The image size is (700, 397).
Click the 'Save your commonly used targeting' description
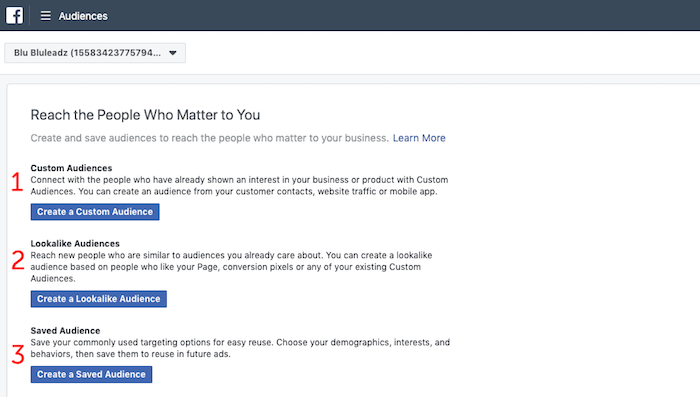[240, 348]
